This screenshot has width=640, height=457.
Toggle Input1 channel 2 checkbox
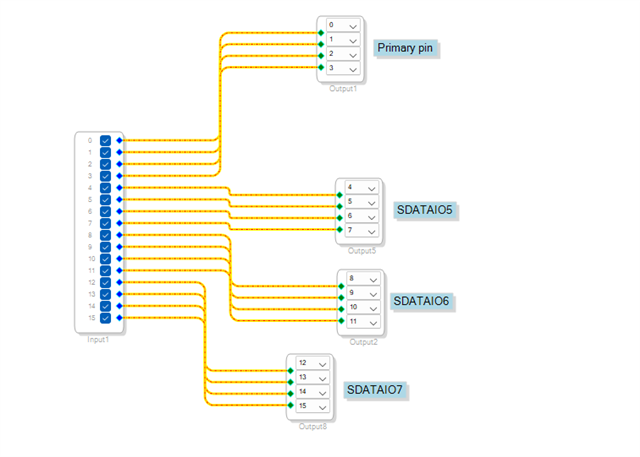click(105, 164)
